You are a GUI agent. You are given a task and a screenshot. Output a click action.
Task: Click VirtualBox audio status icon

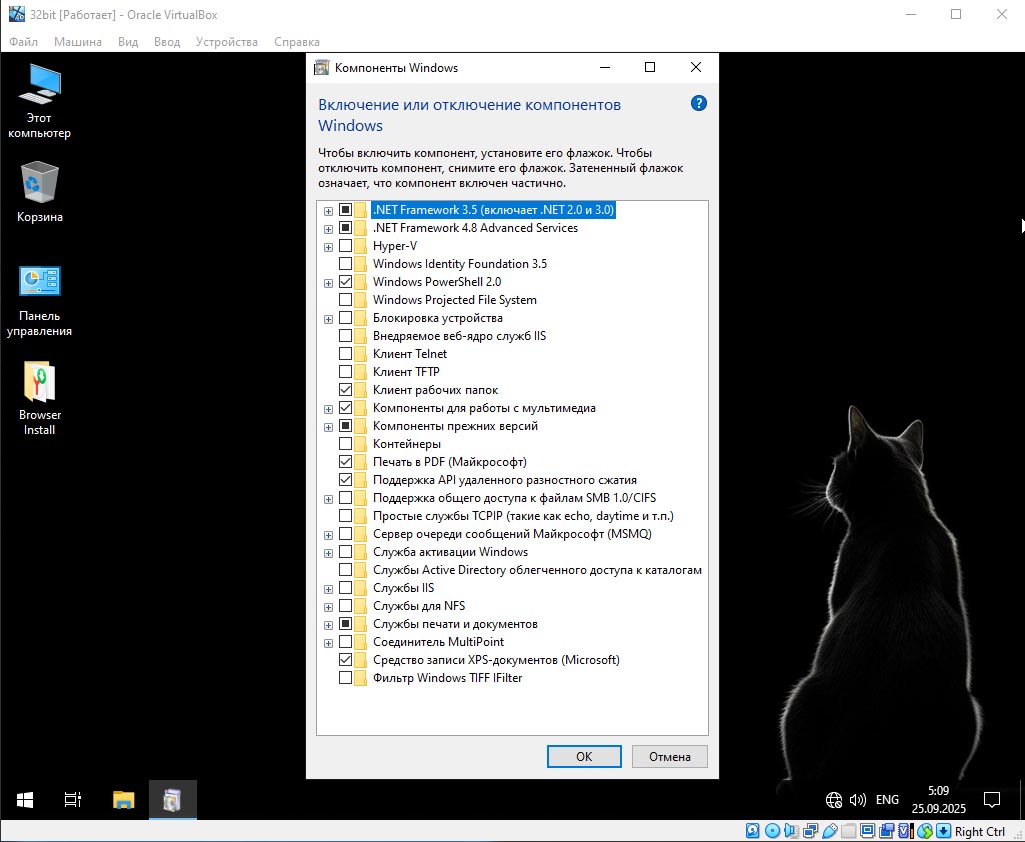tap(792, 831)
